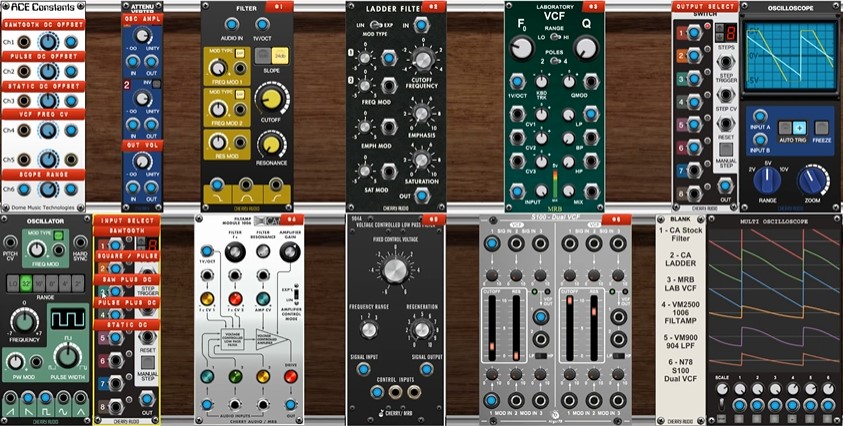Select the LO range button on the Oscillator
843x426 pixels.
(x=12, y=283)
